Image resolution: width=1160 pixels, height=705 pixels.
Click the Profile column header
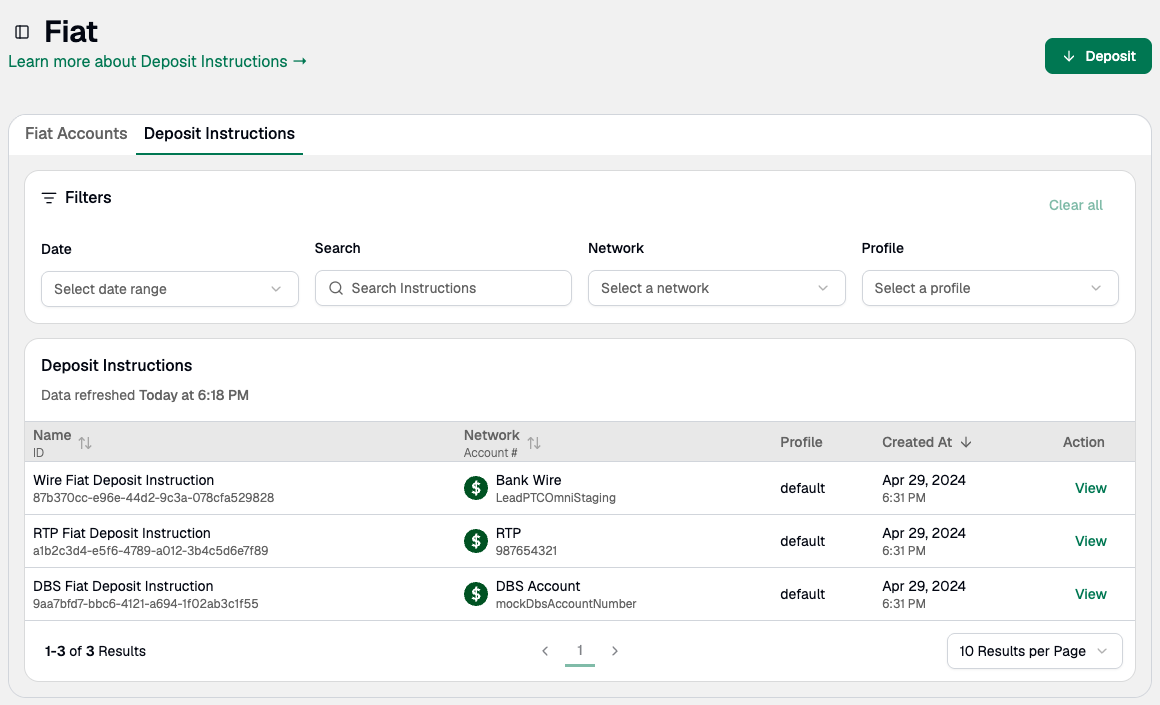(801, 442)
